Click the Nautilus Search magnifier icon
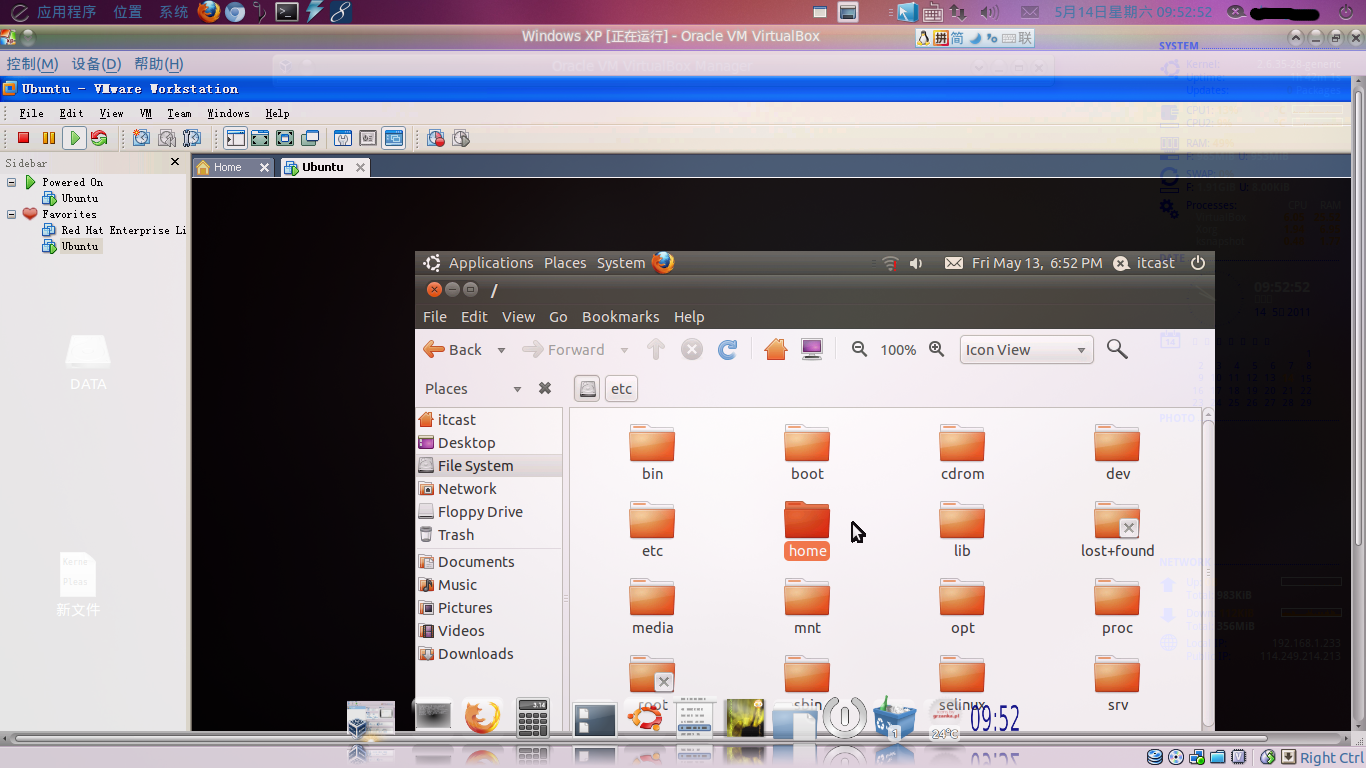Image resolution: width=1366 pixels, height=768 pixels. (x=1117, y=349)
